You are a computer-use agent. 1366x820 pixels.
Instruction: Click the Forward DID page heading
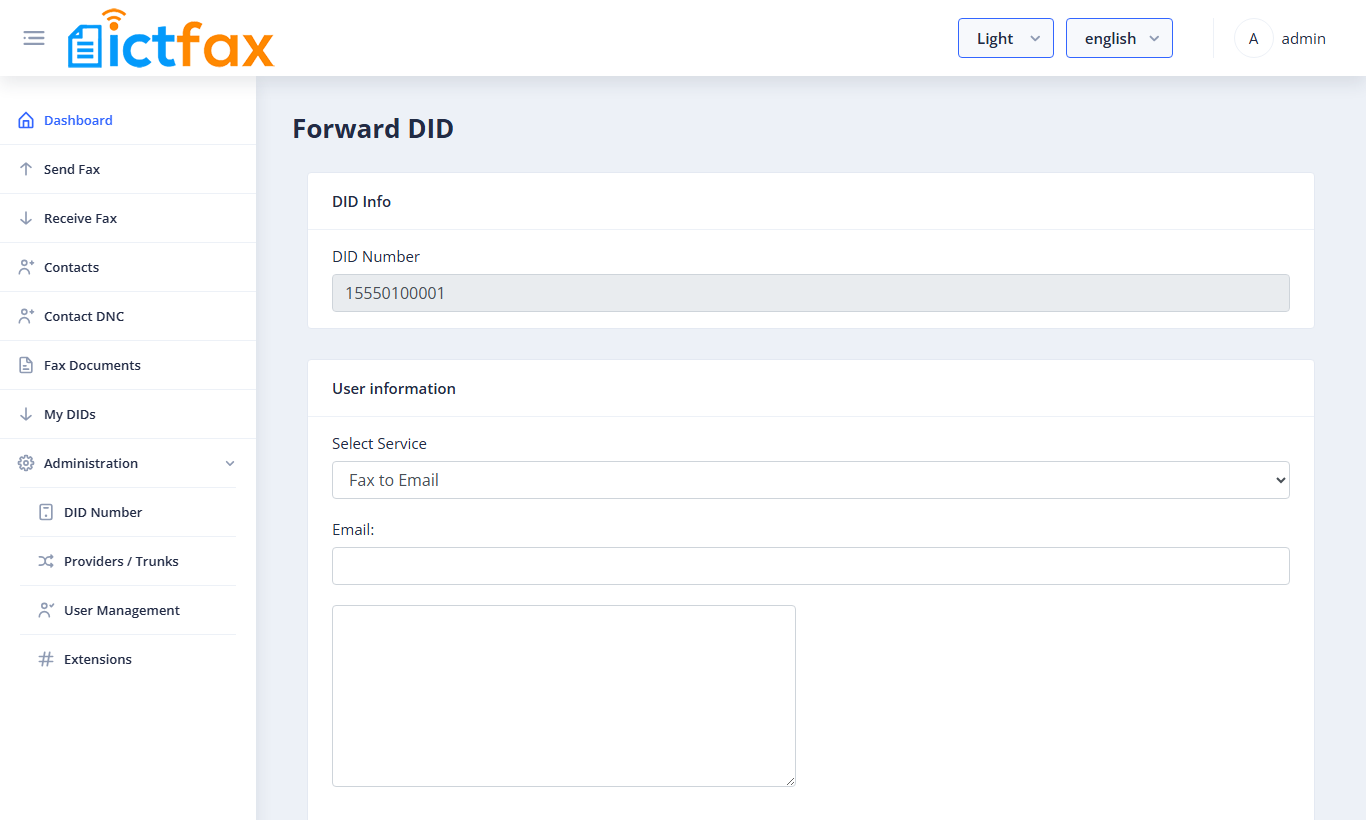coord(373,128)
